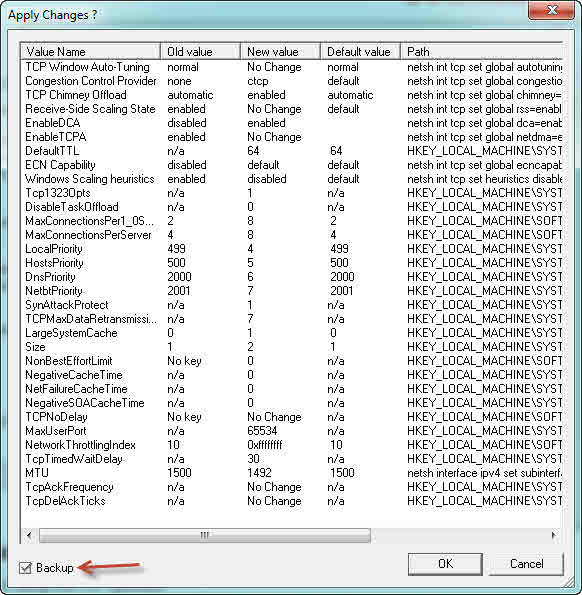Click the Default value column header
The height and width of the screenshot is (595, 582).
(360, 51)
